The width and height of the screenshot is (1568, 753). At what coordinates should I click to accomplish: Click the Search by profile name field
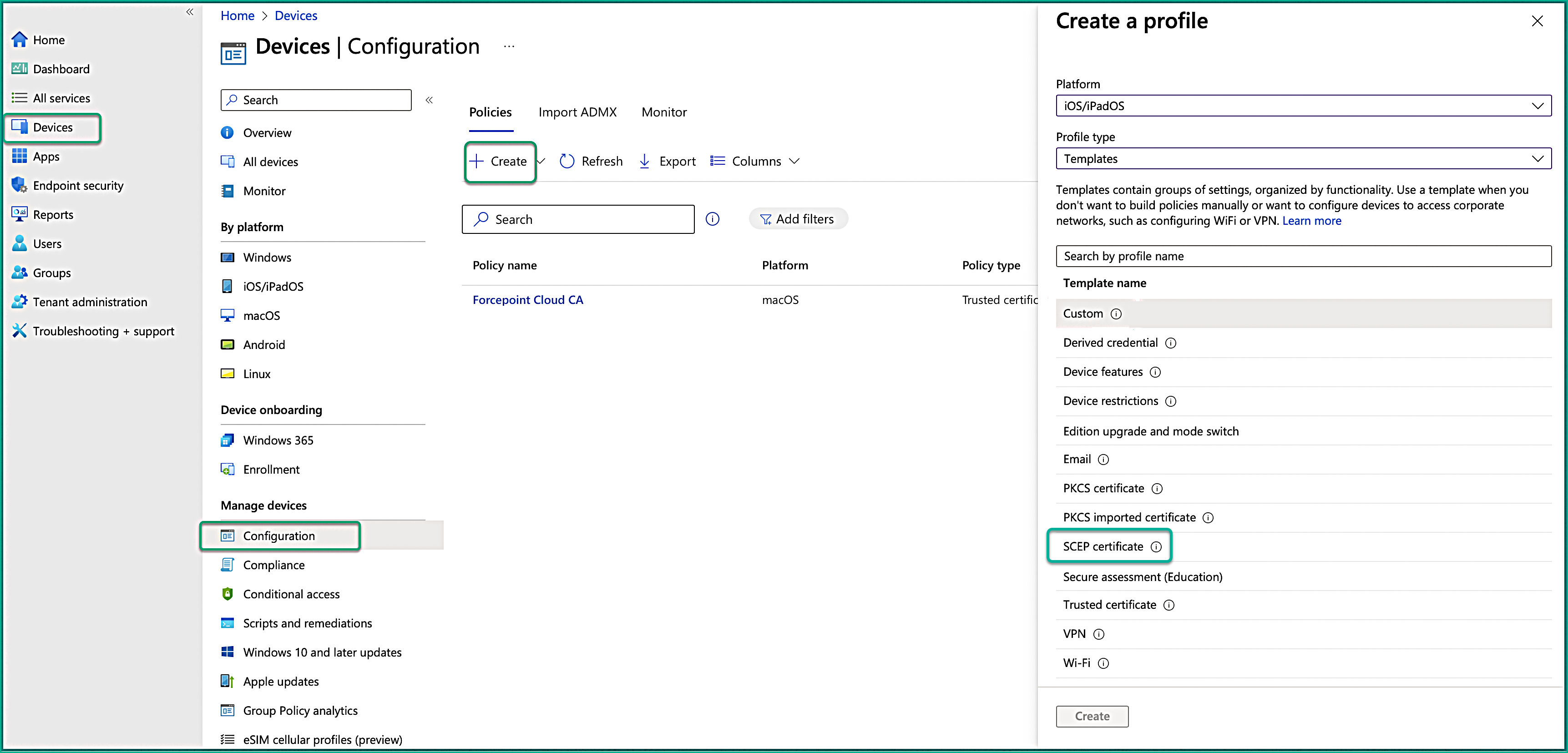pos(1303,256)
